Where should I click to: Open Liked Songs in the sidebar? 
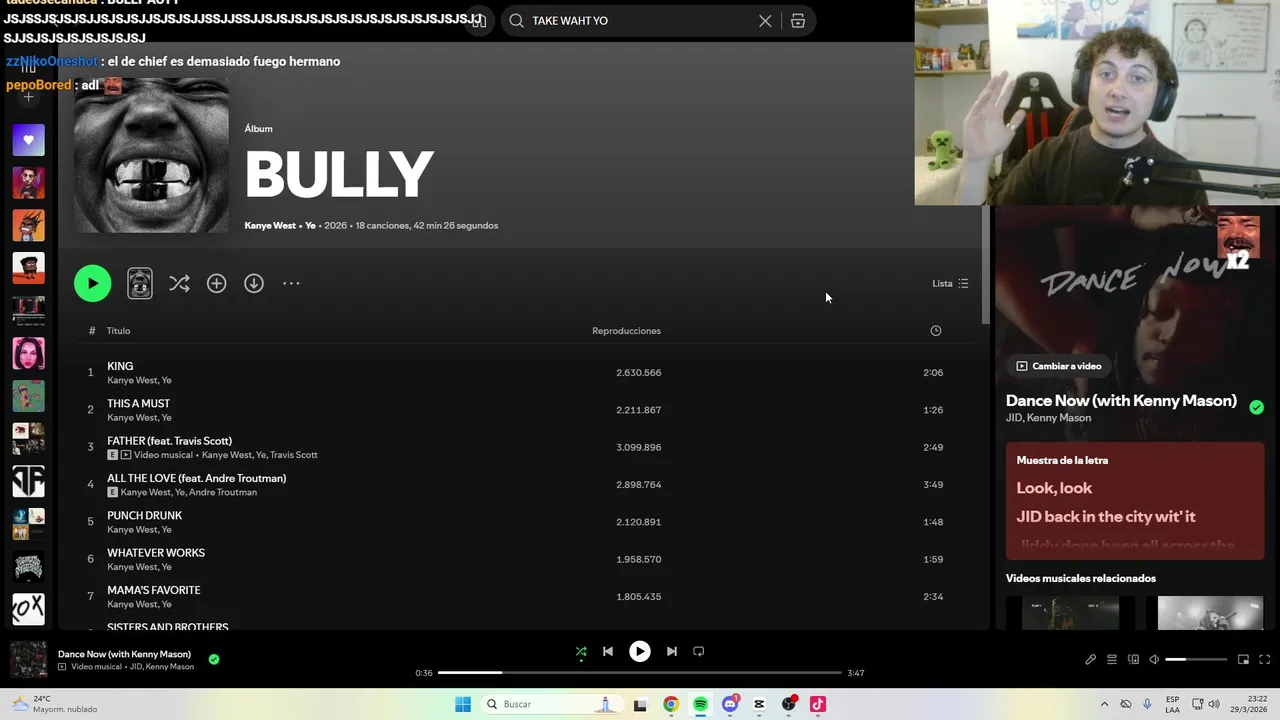tap(28, 140)
